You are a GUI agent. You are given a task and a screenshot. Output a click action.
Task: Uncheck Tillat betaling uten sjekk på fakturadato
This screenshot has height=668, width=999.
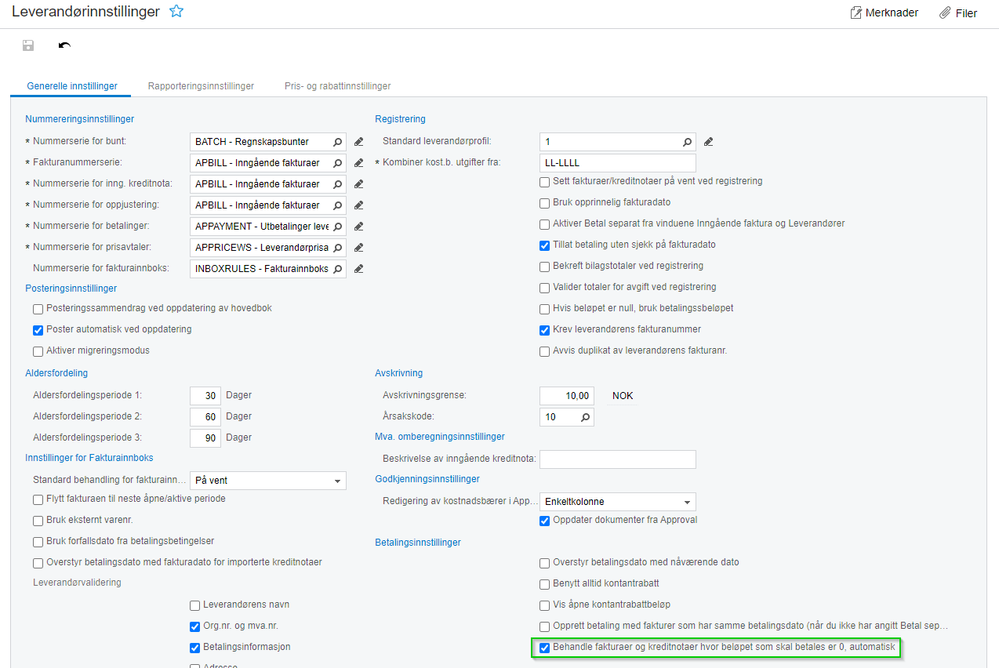pos(545,245)
